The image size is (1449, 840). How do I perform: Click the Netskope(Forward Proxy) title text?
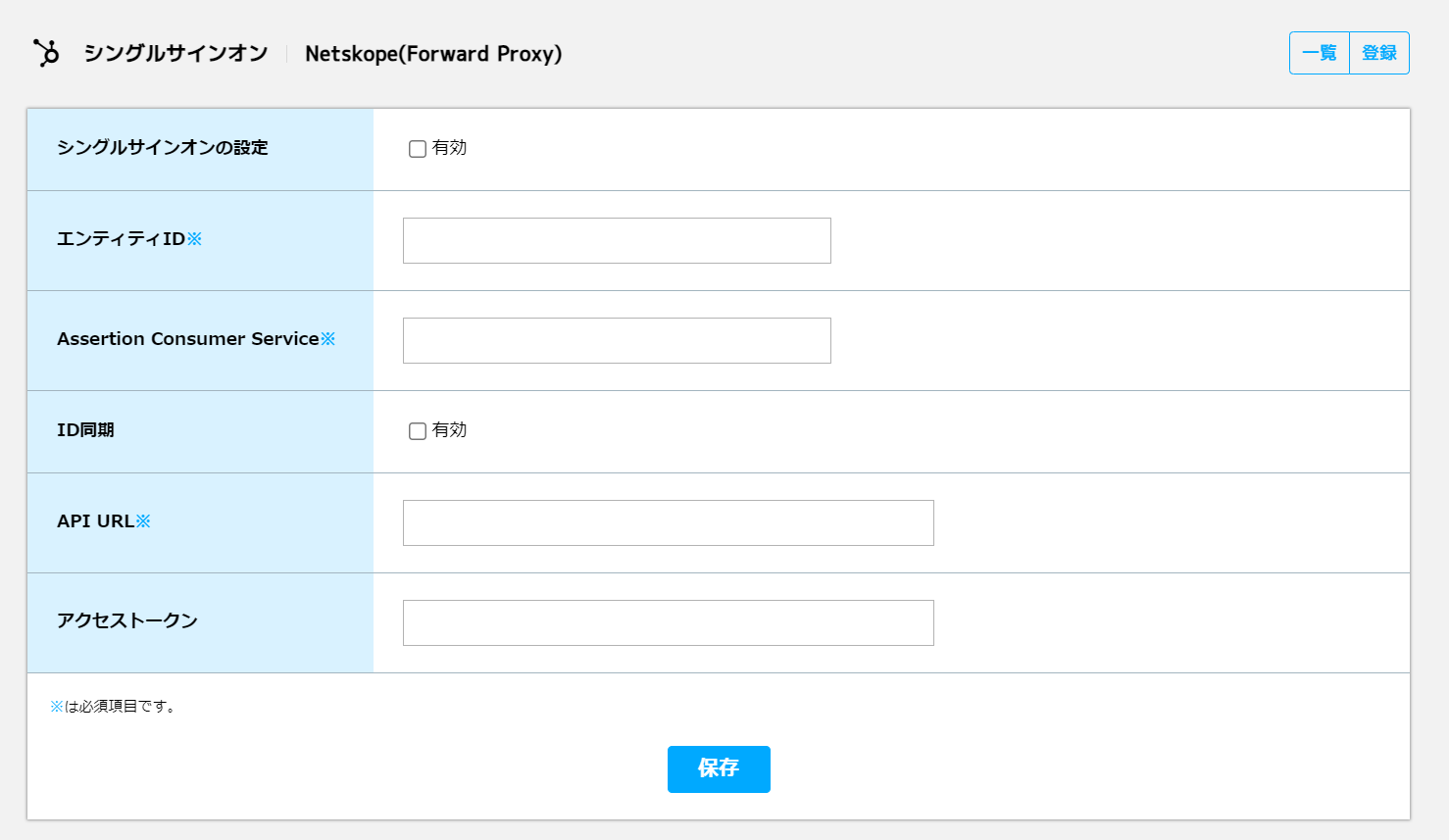pos(433,54)
